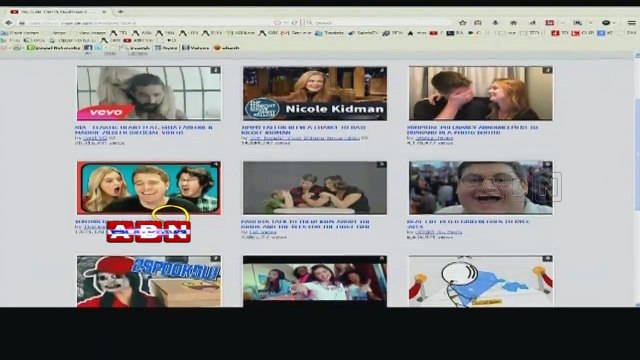The image size is (640, 360).
Task: Open the downloads arrow icon
Action: click(496, 23)
